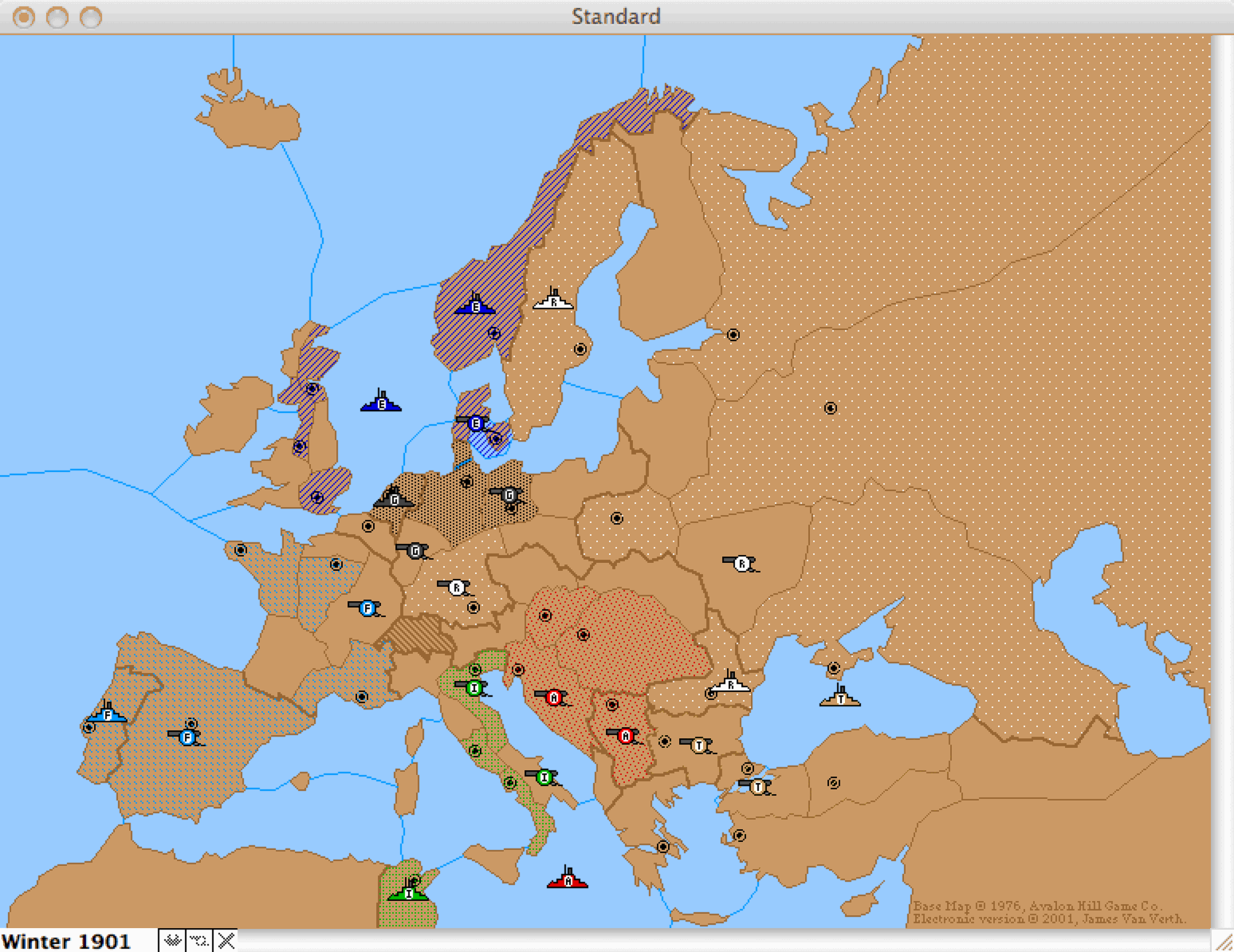Minimize the Standard window
Image resolution: width=1234 pixels, height=952 pixels.
(x=57, y=17)
